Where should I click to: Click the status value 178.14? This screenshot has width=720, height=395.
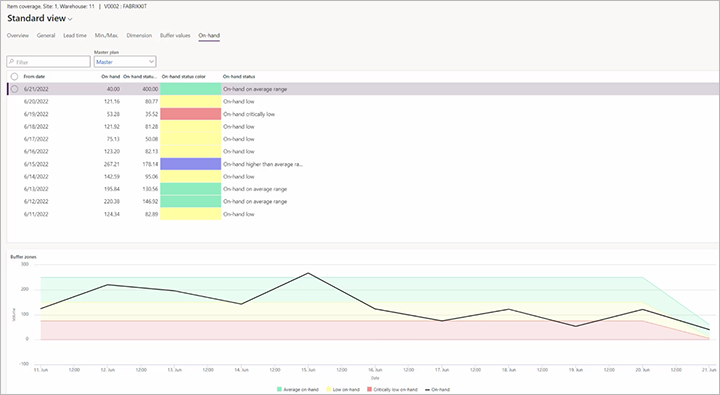(150, 164)
